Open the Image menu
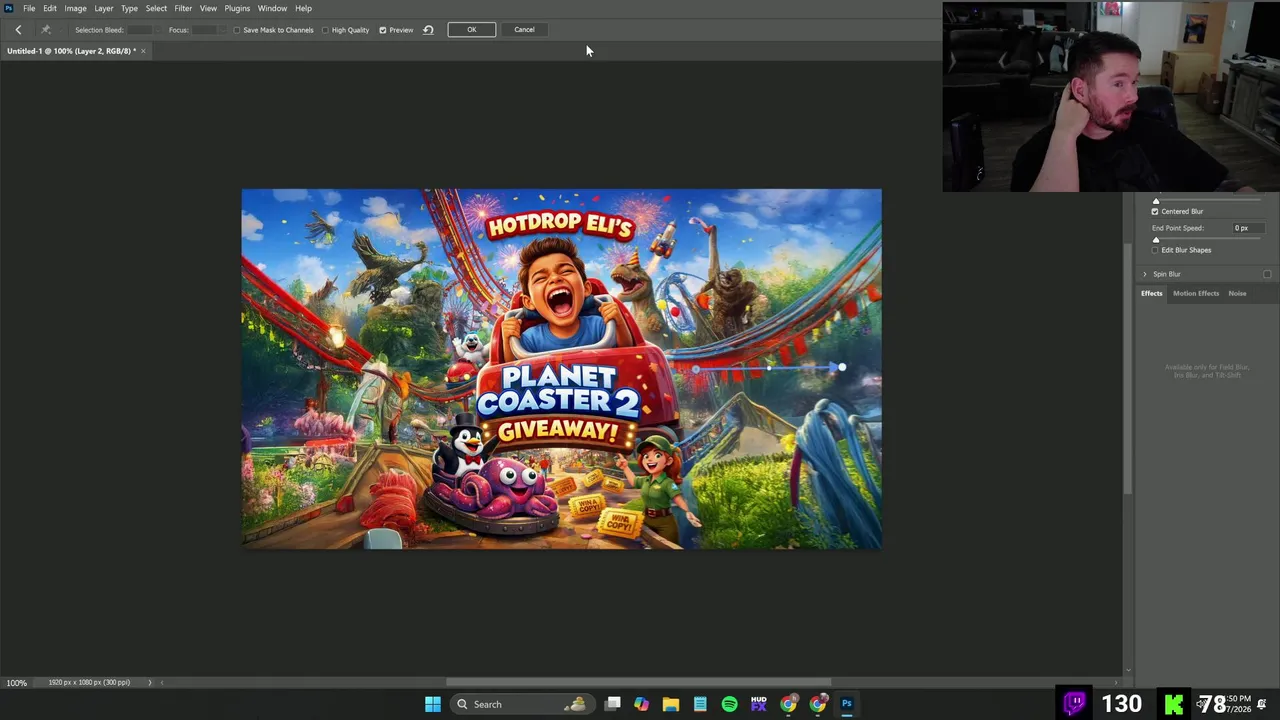This screenshot has height=720, width=1280. (76, 8)
